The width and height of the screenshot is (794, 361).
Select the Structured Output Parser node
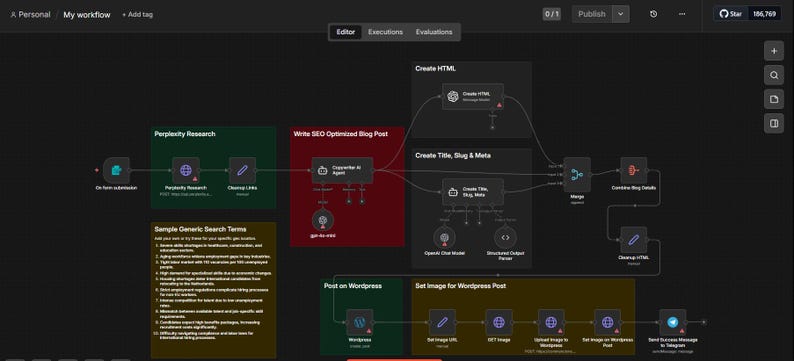(x=505, y=237)
